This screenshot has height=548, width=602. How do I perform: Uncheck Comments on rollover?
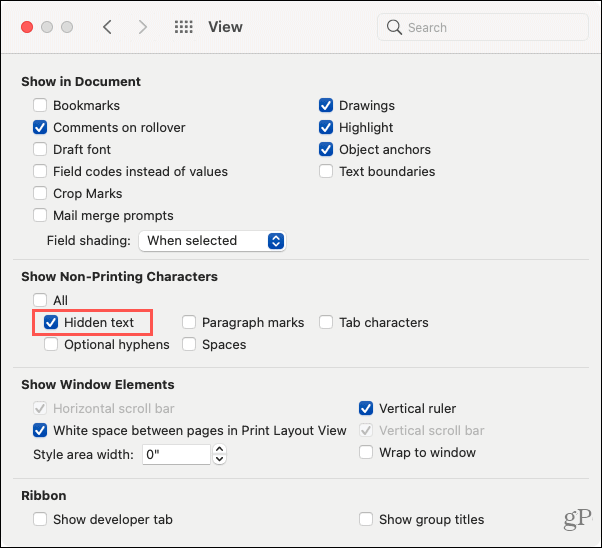40,127
